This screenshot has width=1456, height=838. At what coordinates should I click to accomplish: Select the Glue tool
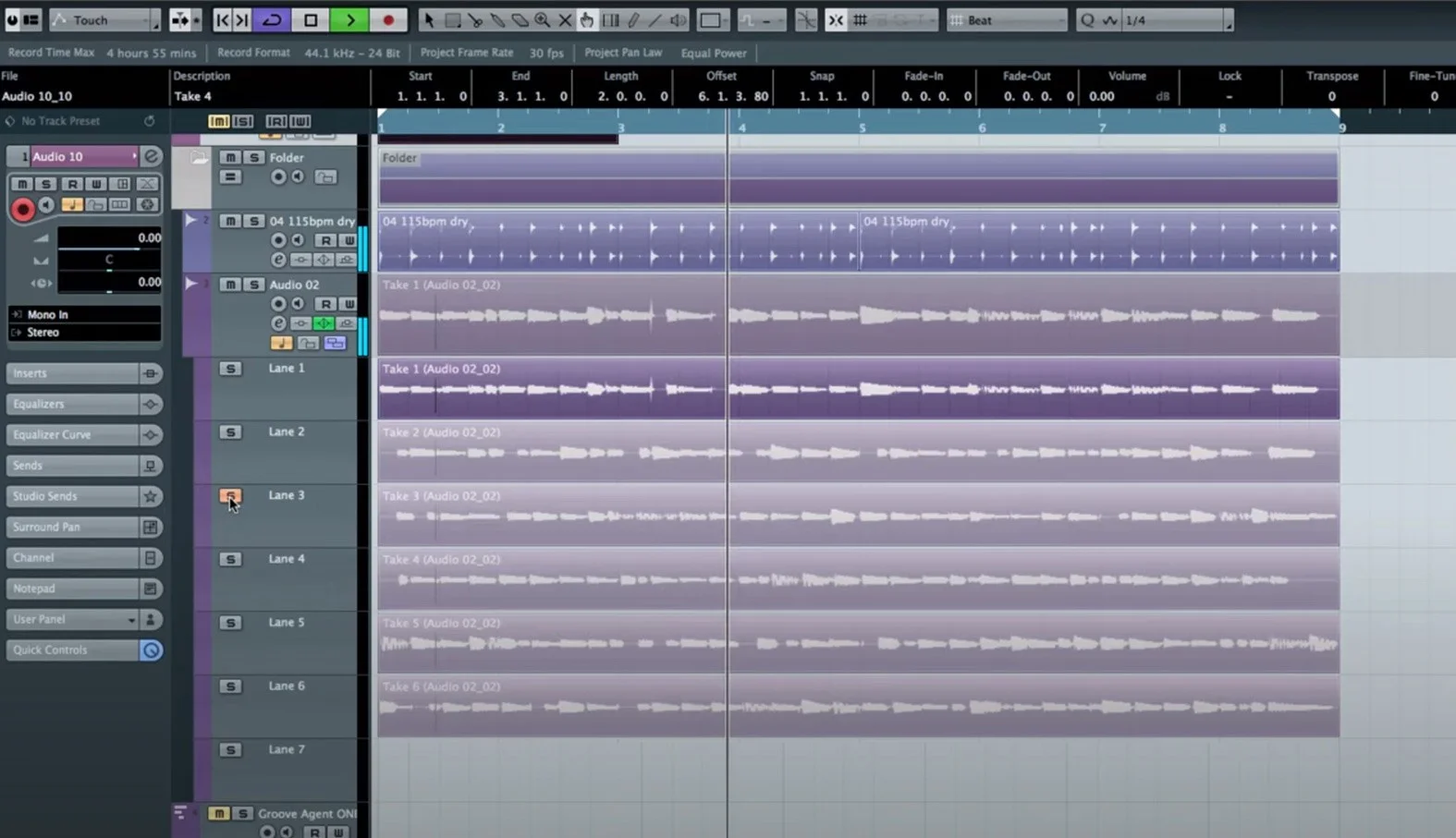[x=497, y=19]
